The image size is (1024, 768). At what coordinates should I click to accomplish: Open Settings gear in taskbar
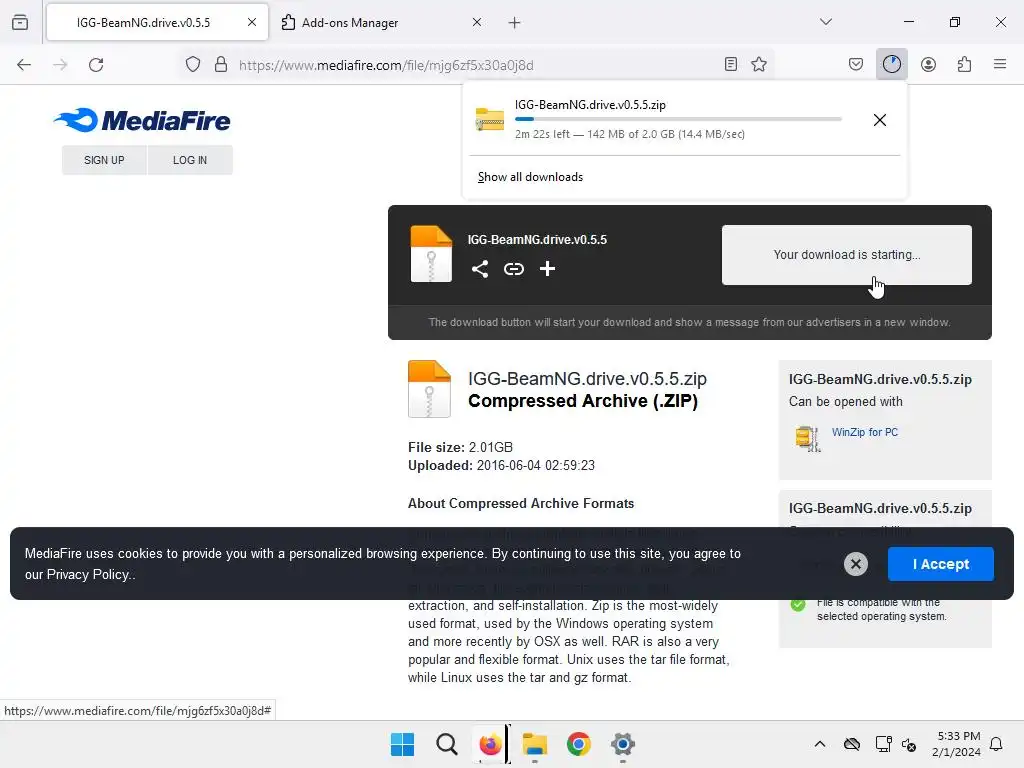click(x=623, y=744)
